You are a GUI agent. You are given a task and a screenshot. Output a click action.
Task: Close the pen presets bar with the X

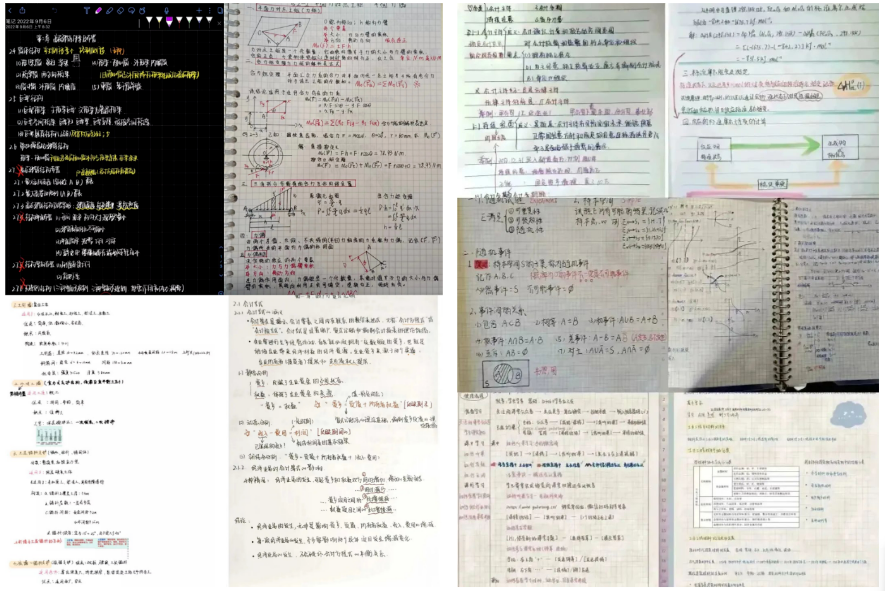(218, 22)
